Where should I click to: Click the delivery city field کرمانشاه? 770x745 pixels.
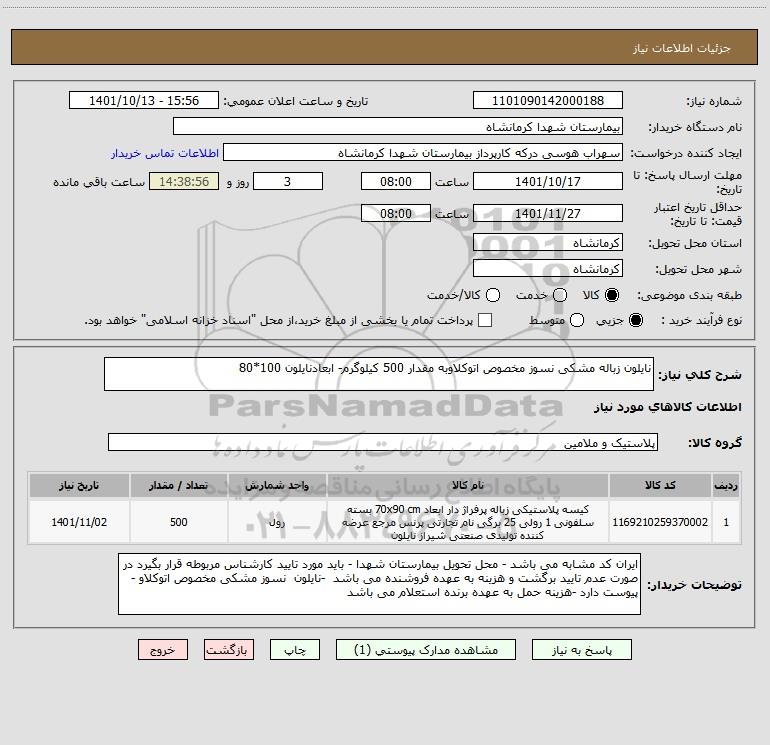pos(548,269)
